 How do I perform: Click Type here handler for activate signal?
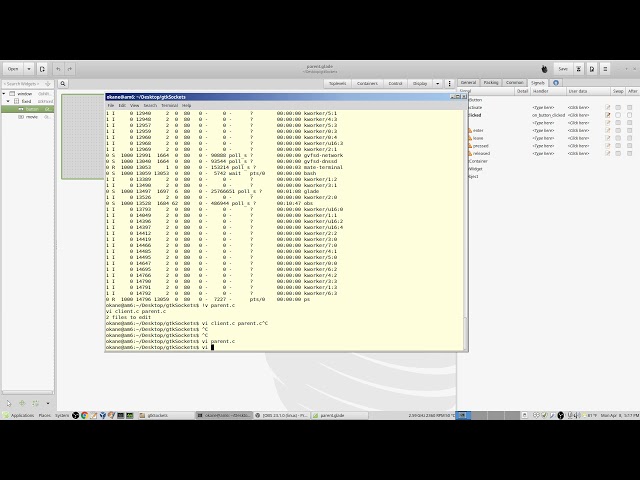pos(543,107)
